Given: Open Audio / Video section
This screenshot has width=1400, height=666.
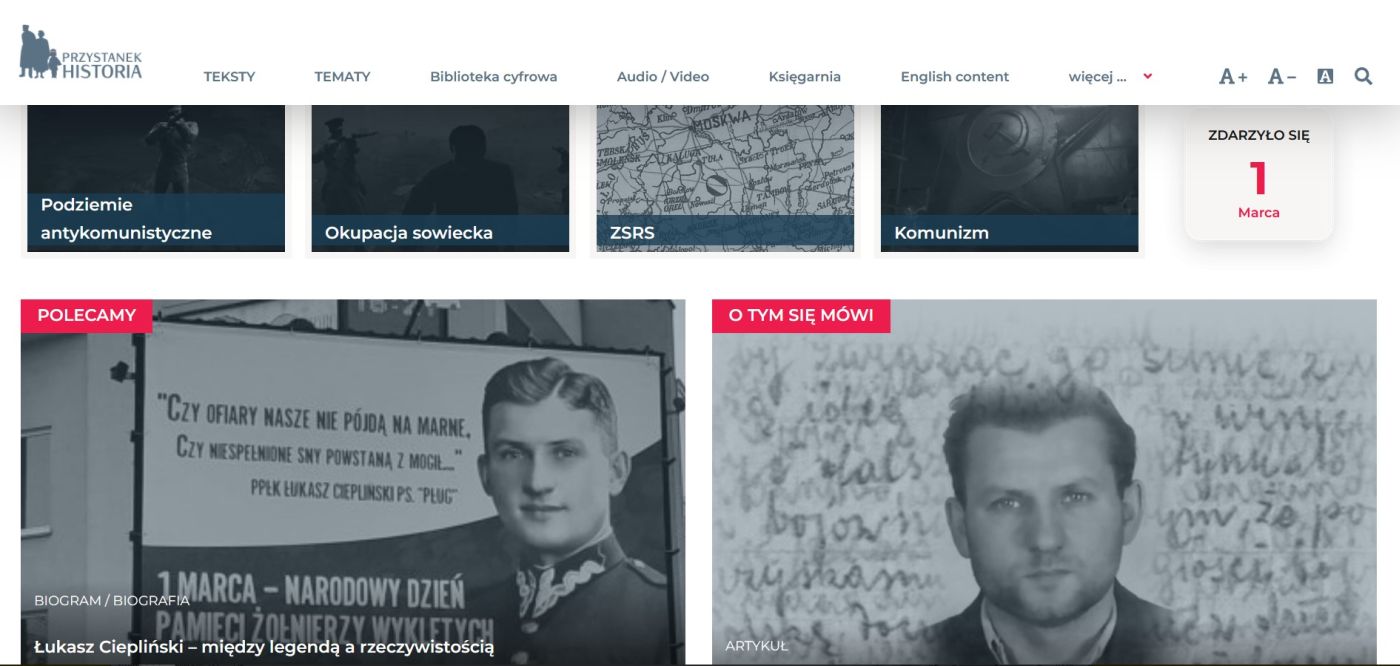Looking at the screenshot, I should pos(663,77).
